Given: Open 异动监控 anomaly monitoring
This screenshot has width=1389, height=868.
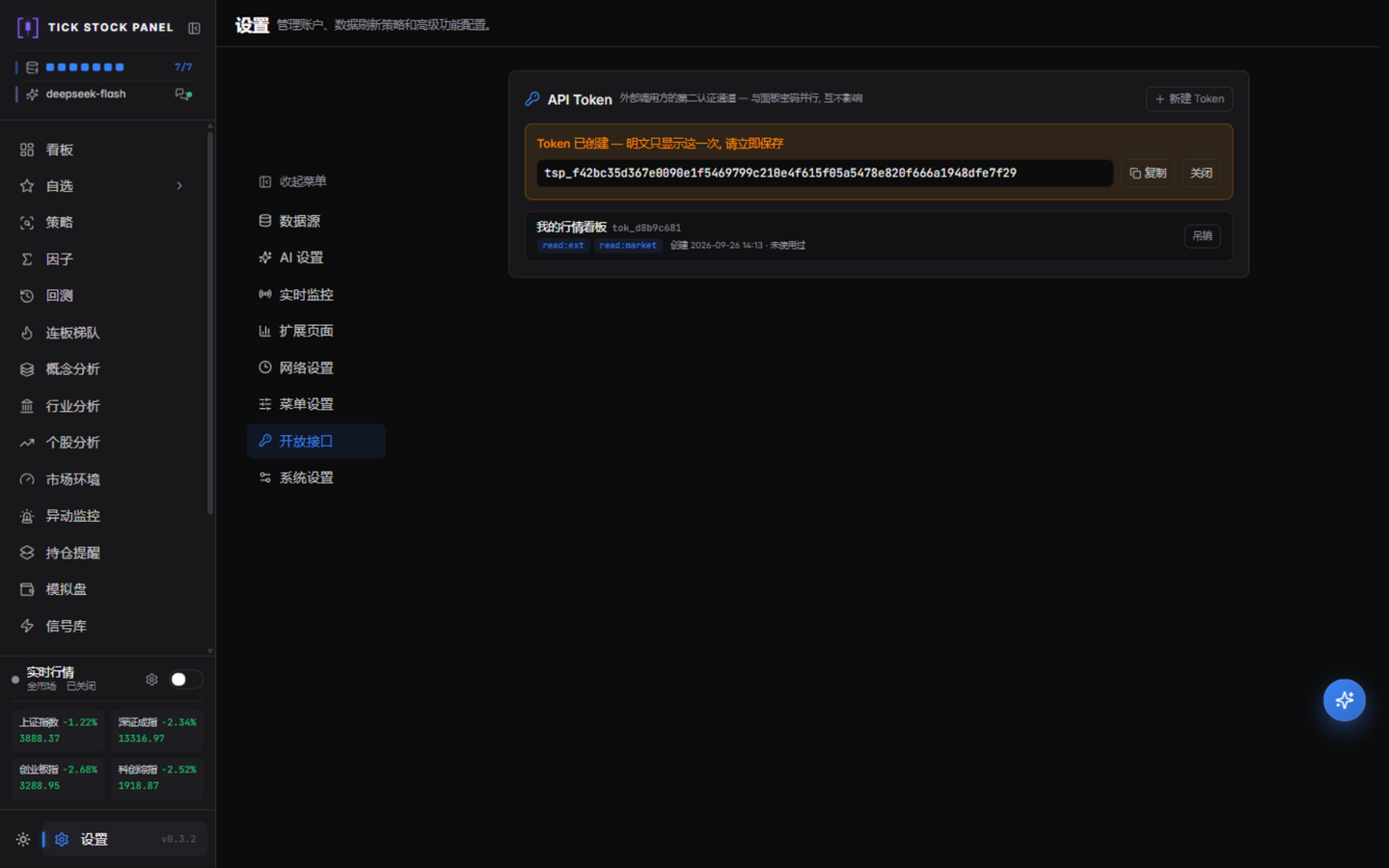Looking at the screenshot, I should [103, 516].
